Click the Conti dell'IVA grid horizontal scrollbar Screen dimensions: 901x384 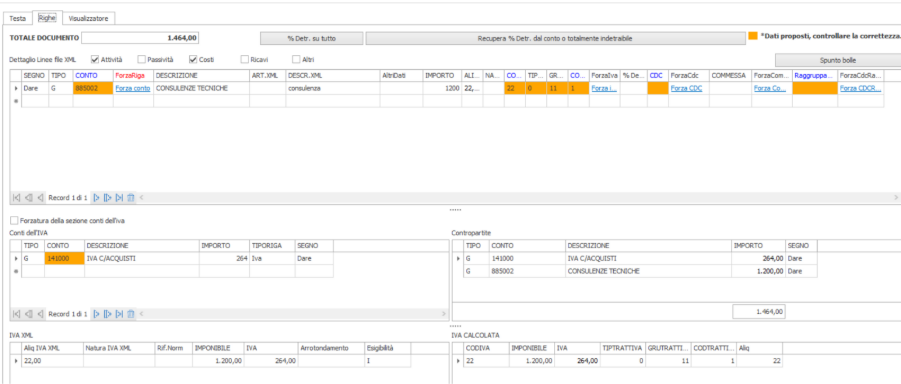pyautogui.click(x=292, y=314)
